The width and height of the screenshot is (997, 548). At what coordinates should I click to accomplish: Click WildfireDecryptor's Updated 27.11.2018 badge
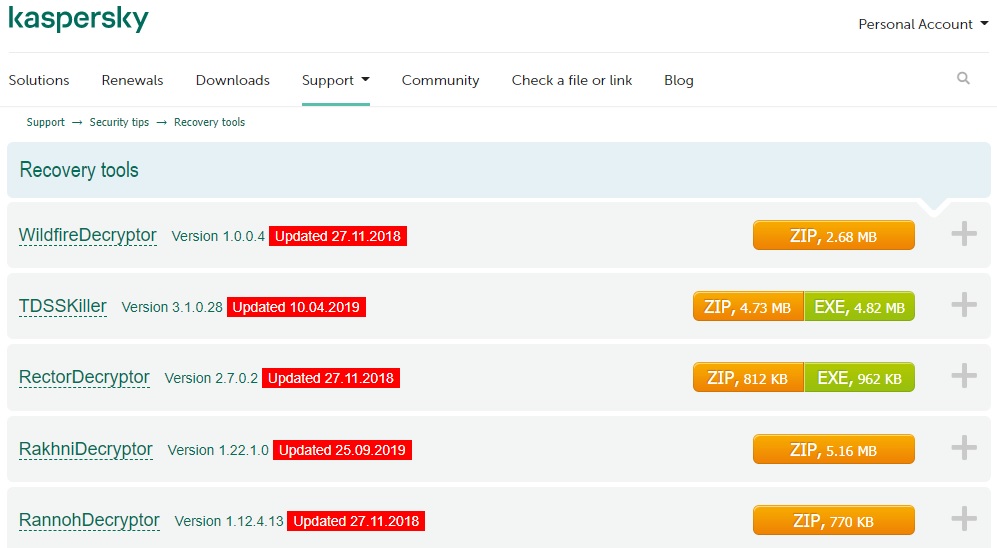[x=338, y=236]
